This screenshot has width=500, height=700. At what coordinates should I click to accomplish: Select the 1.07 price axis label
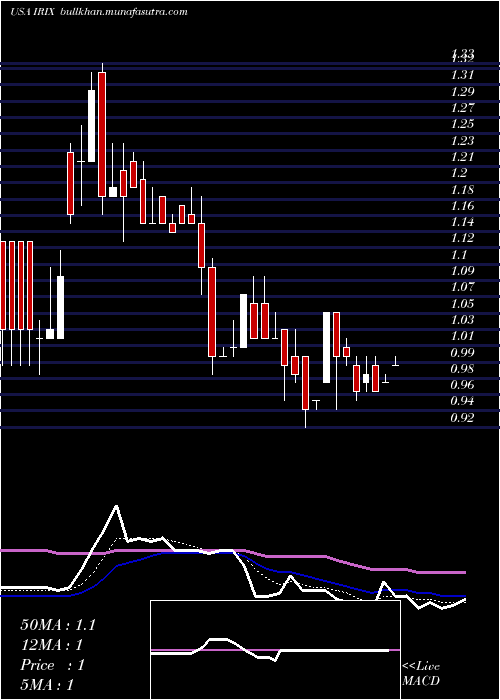click(x=461, y=287)
